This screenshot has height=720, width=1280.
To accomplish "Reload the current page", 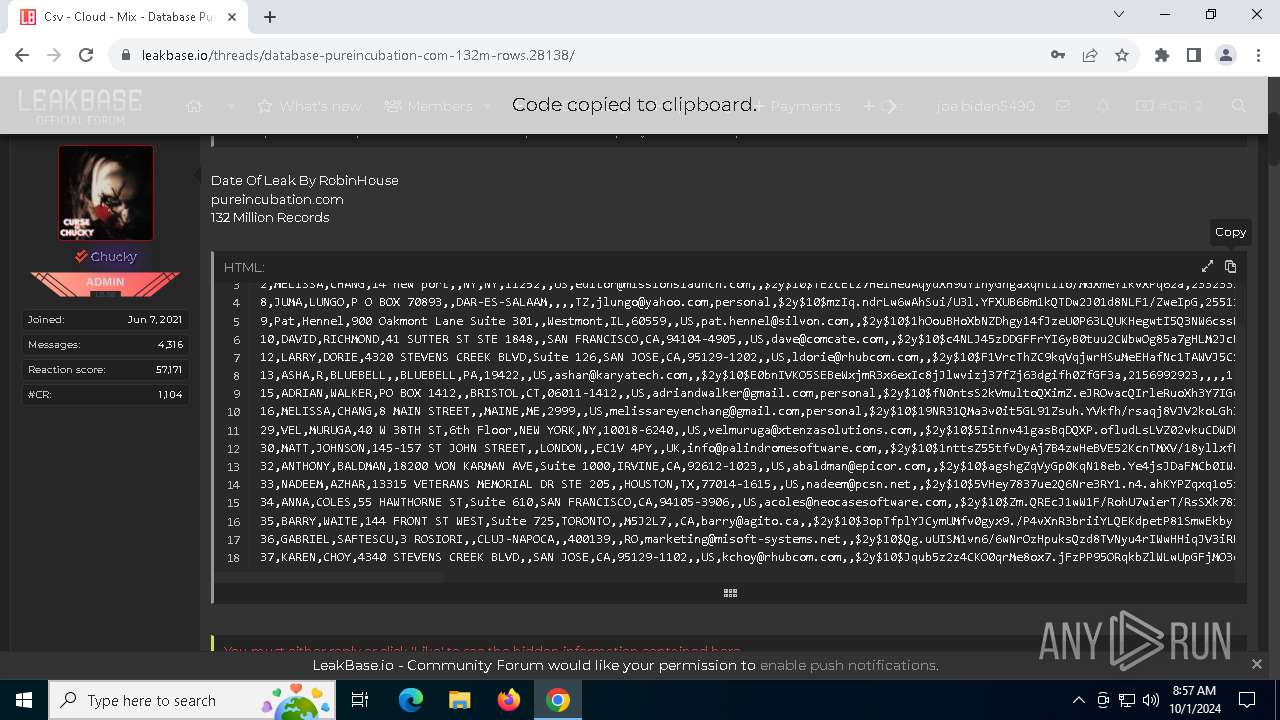I will [x=86, y=55].
